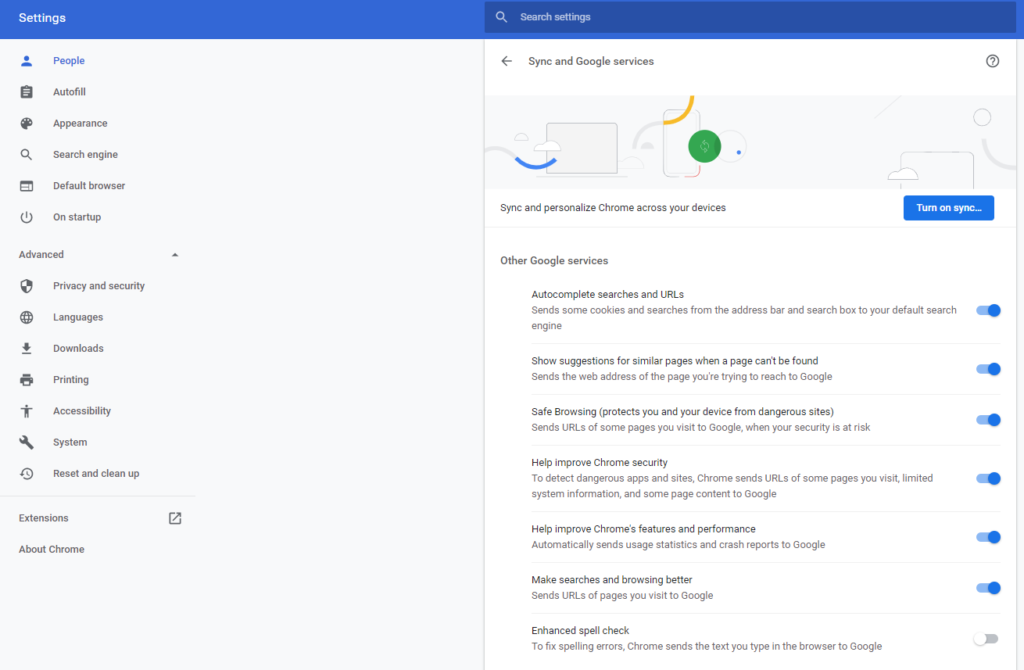Click the Sync and Google services heading

591,61
